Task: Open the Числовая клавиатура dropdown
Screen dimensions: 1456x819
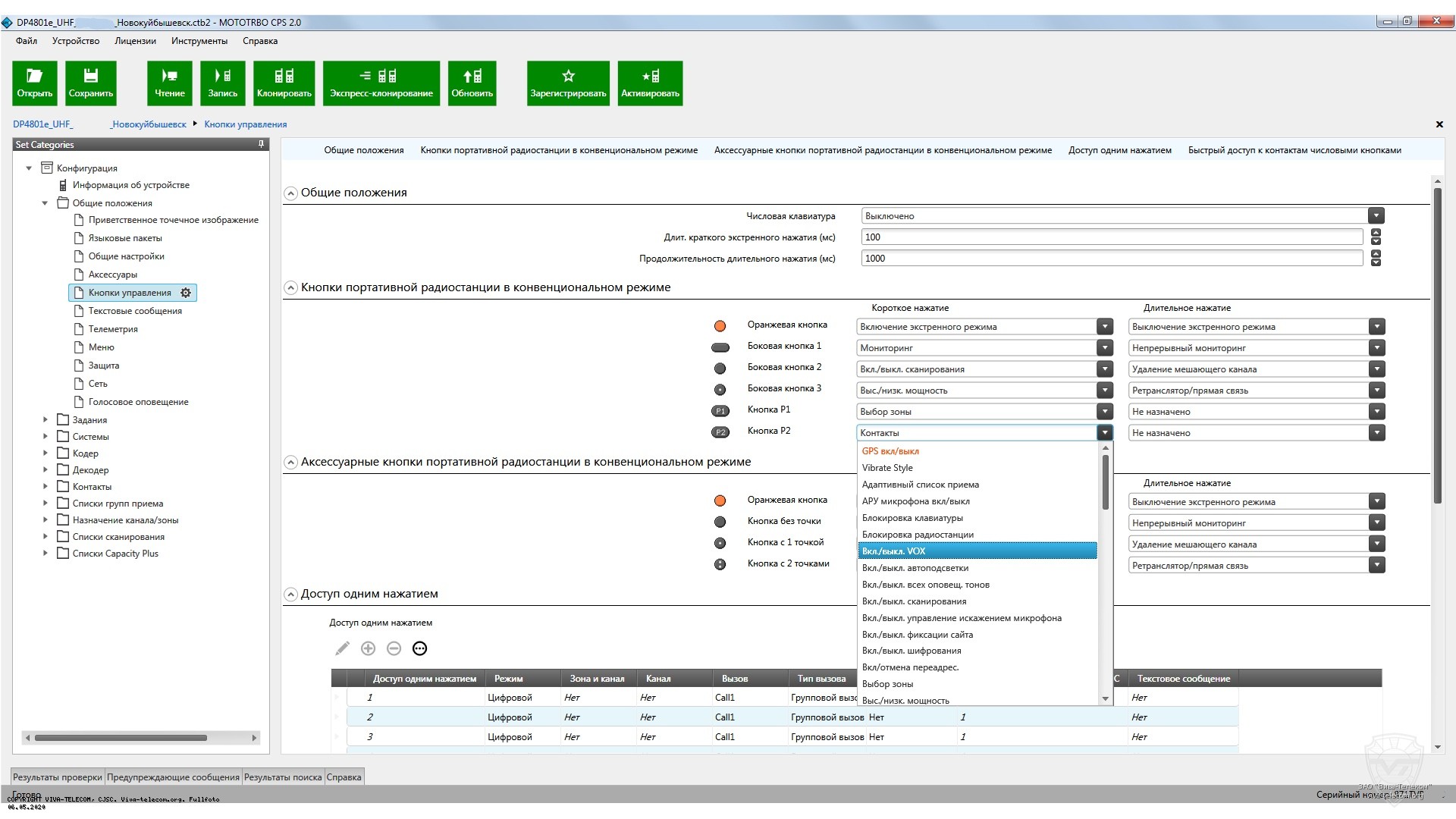Action: point(1376,216)
